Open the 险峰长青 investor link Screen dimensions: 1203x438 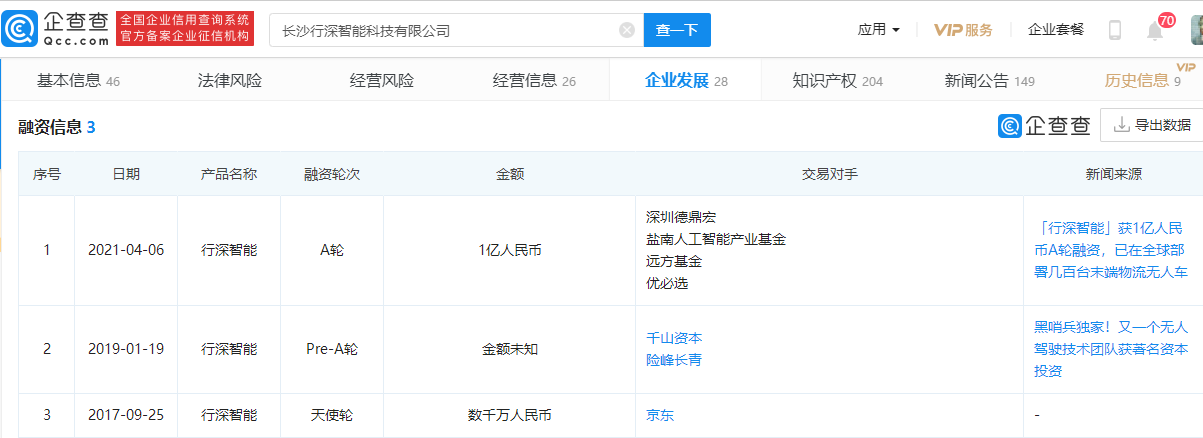(x=674, y=360)
